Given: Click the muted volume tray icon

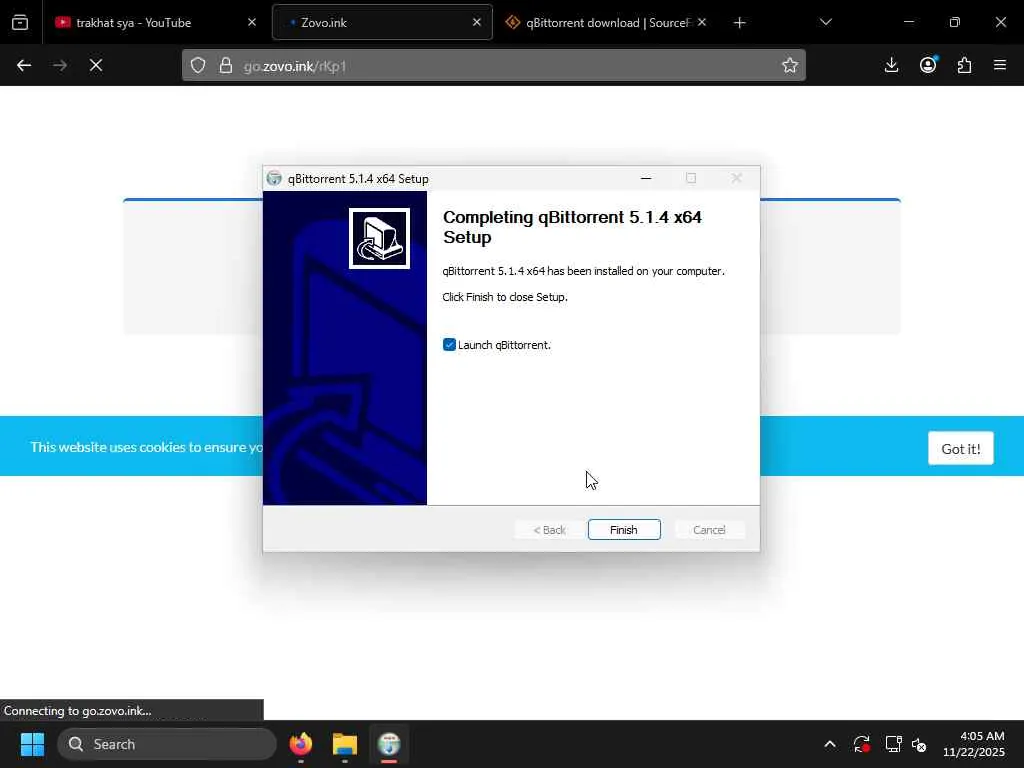Looking at the screenshot, I should [x=919, y=744].
